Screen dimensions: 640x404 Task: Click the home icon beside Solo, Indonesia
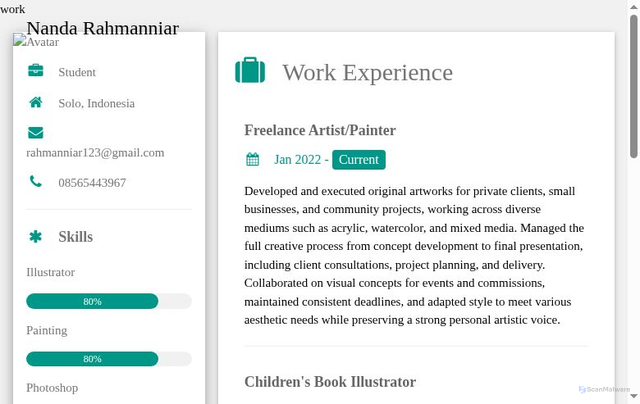click(36, 103)
